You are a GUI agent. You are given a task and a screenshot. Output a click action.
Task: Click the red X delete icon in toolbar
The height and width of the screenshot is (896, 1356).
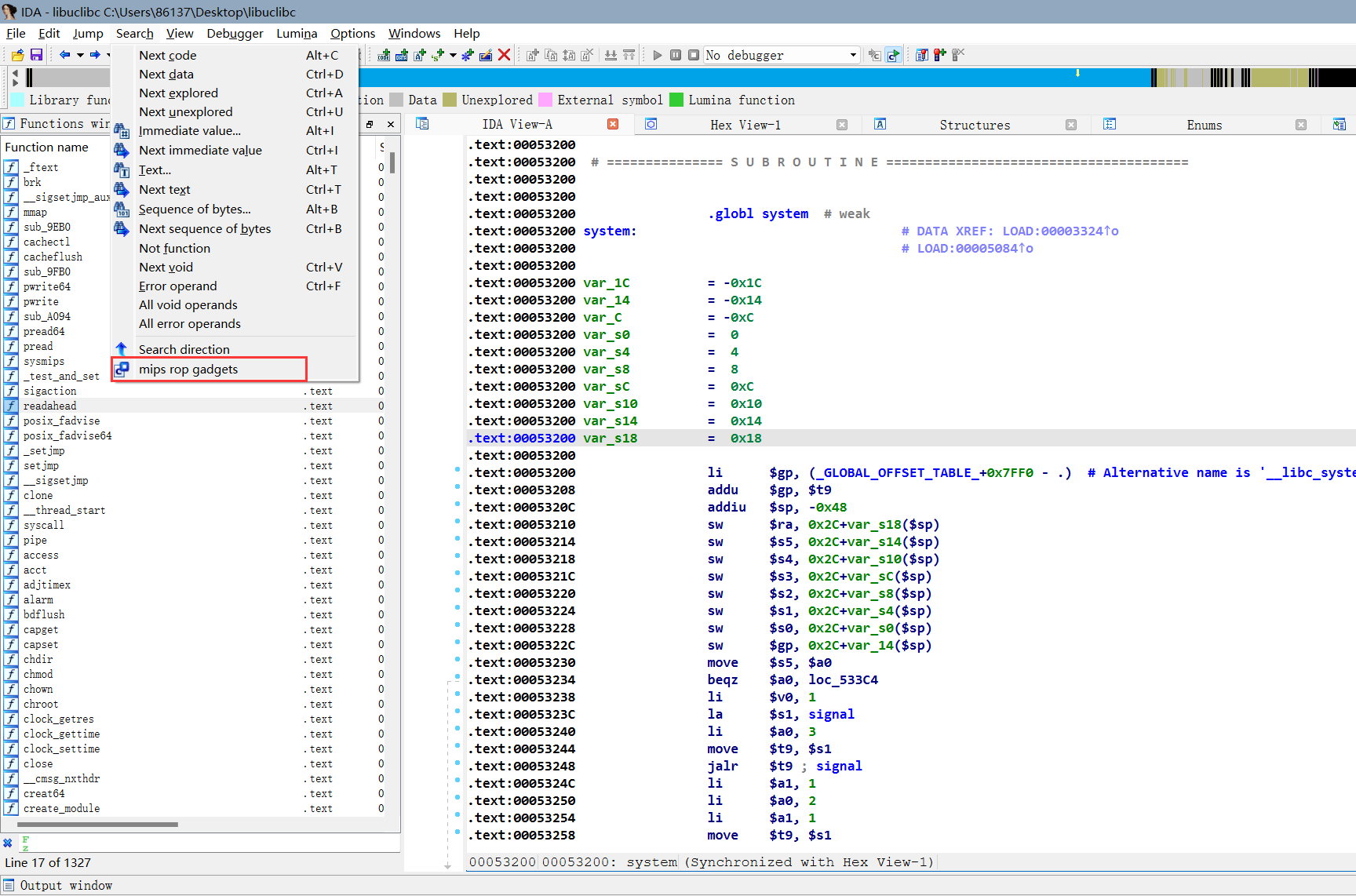pos(505,55)
